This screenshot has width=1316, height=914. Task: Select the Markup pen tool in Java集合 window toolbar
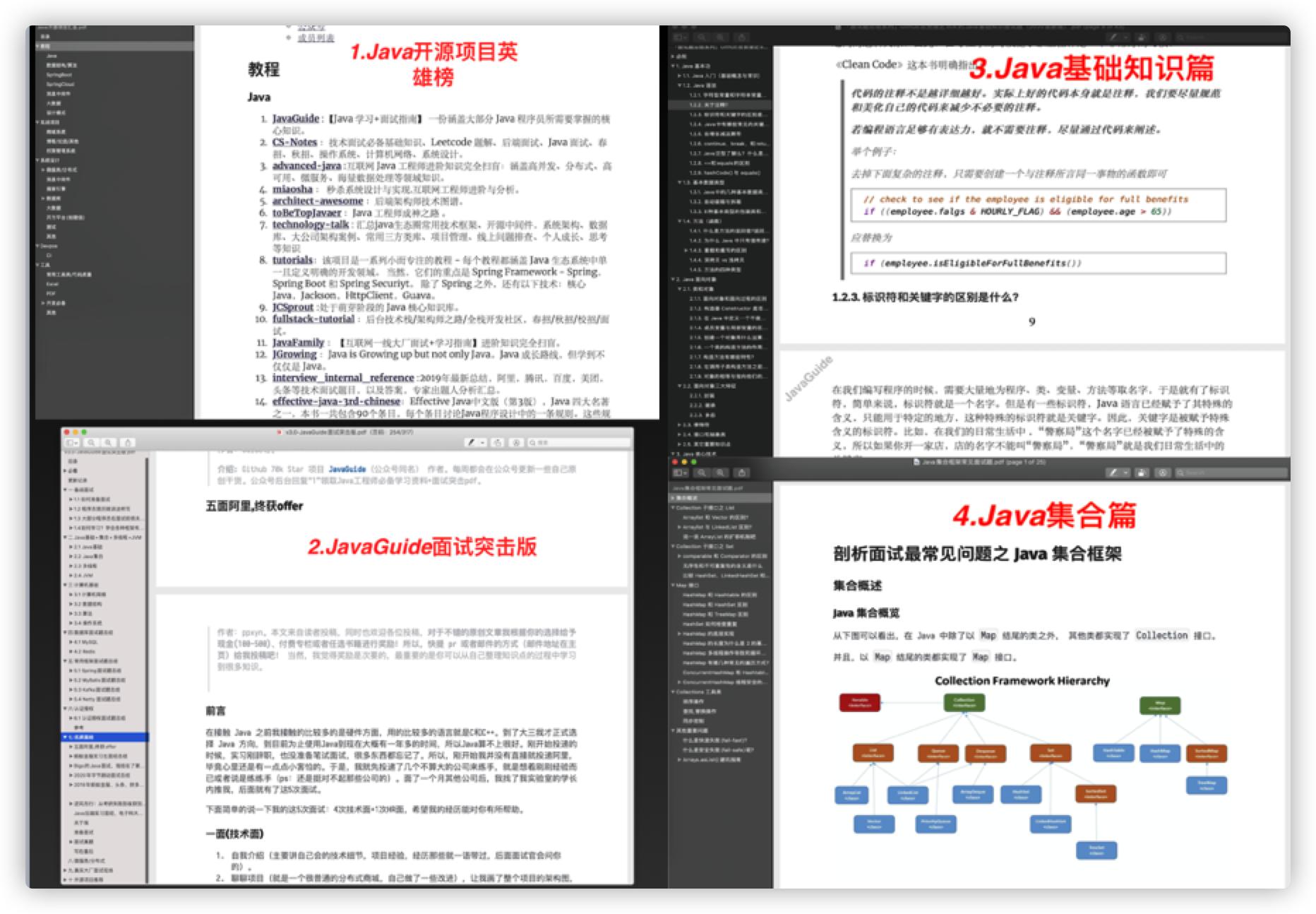click(1115, 473)
